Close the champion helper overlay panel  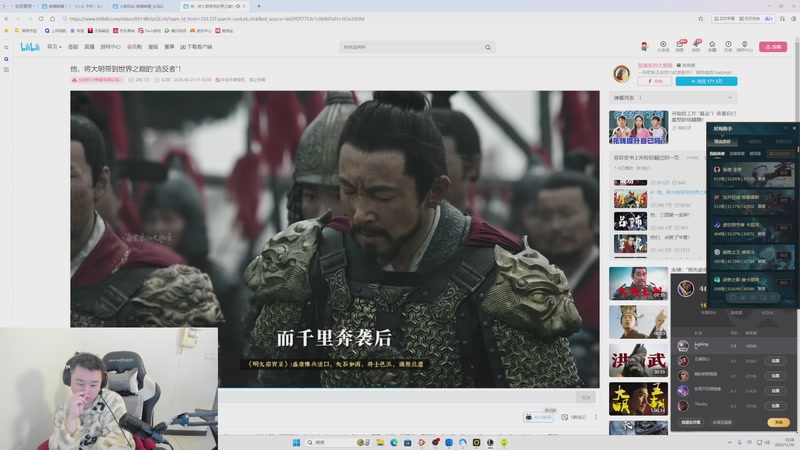click(794, 128)
